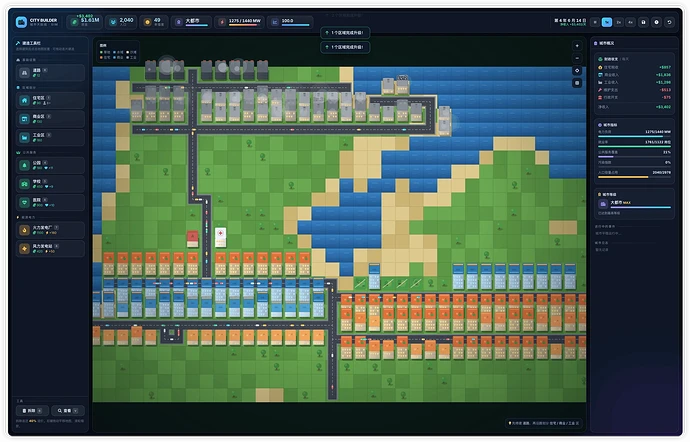This screenshot has width=690, height=442.
Task: Click the save game icon in top bar
Action: (x=643, y=22)
